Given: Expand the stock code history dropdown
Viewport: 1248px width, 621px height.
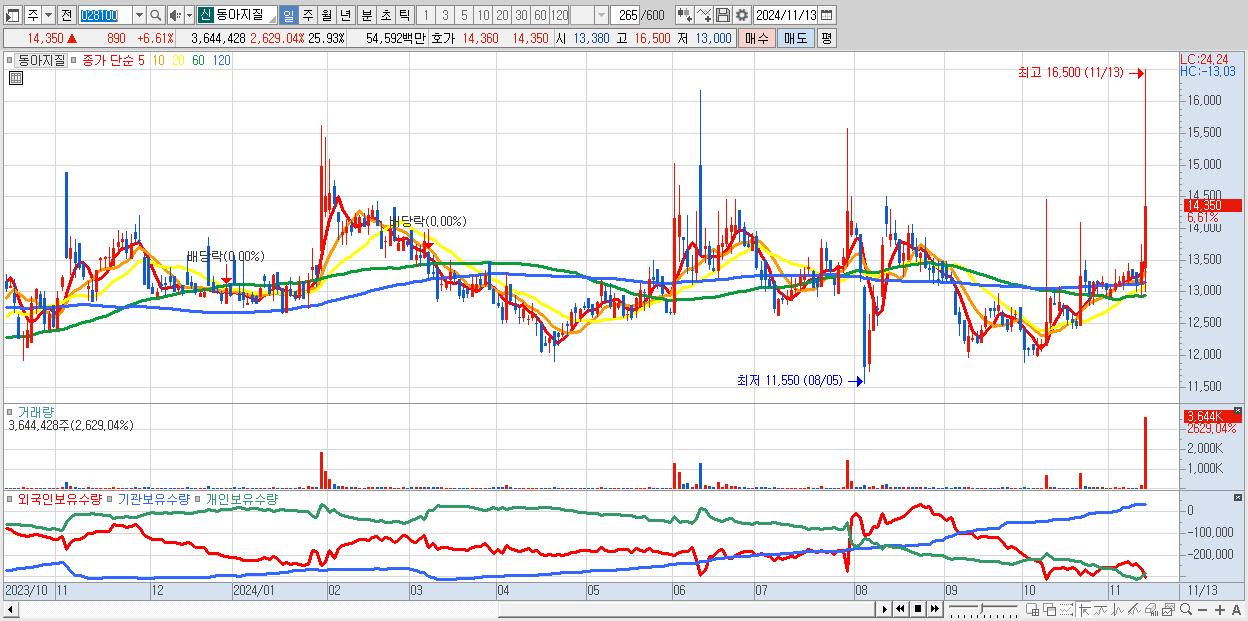Looking at the screenshot, I should click(x=139, y=15).
